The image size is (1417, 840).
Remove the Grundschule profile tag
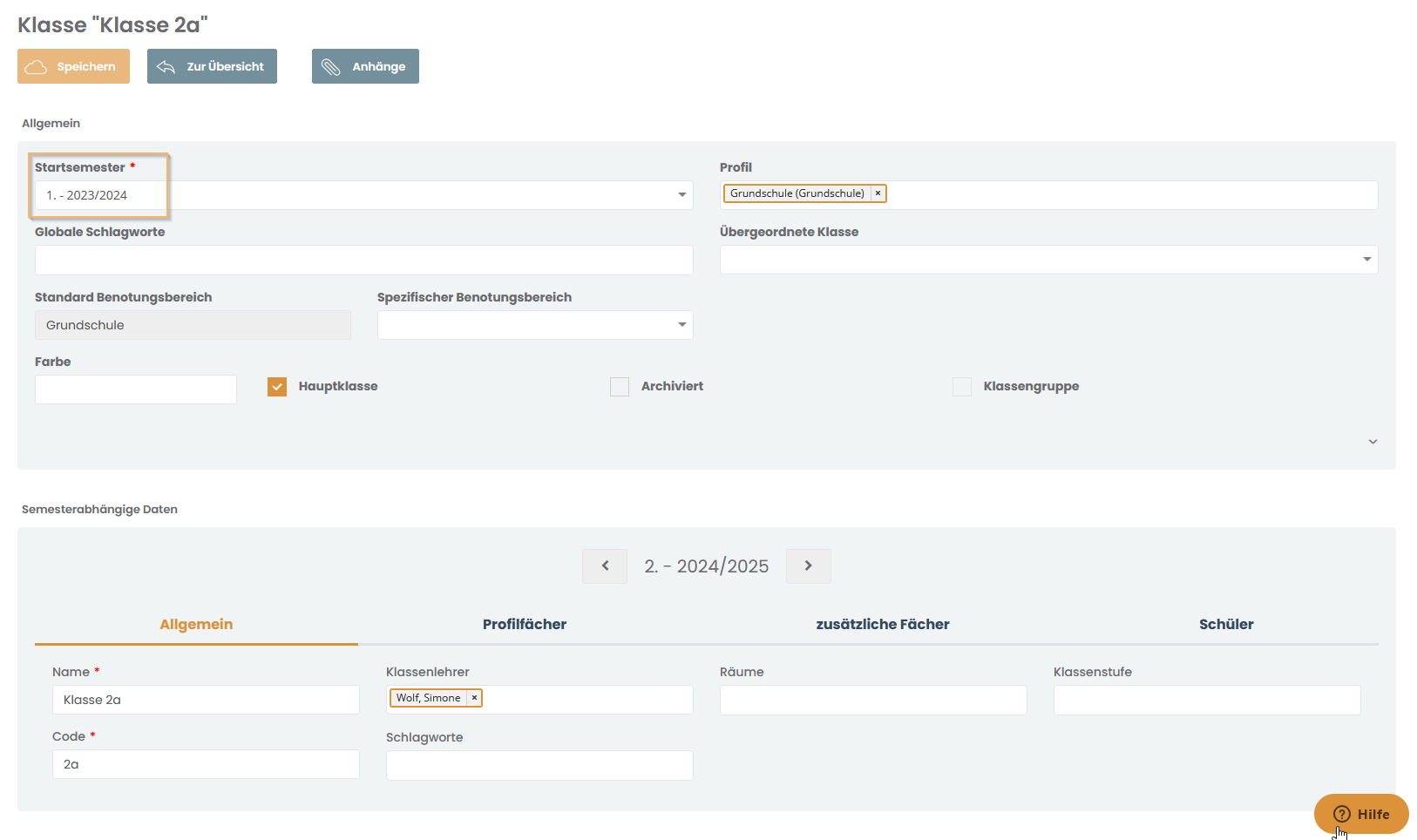878,193
